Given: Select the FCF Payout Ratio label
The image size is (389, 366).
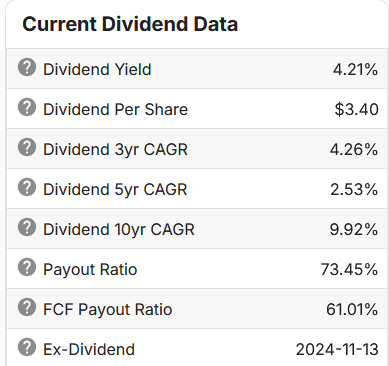Looking at the screenshot, I should click(108, 310).
